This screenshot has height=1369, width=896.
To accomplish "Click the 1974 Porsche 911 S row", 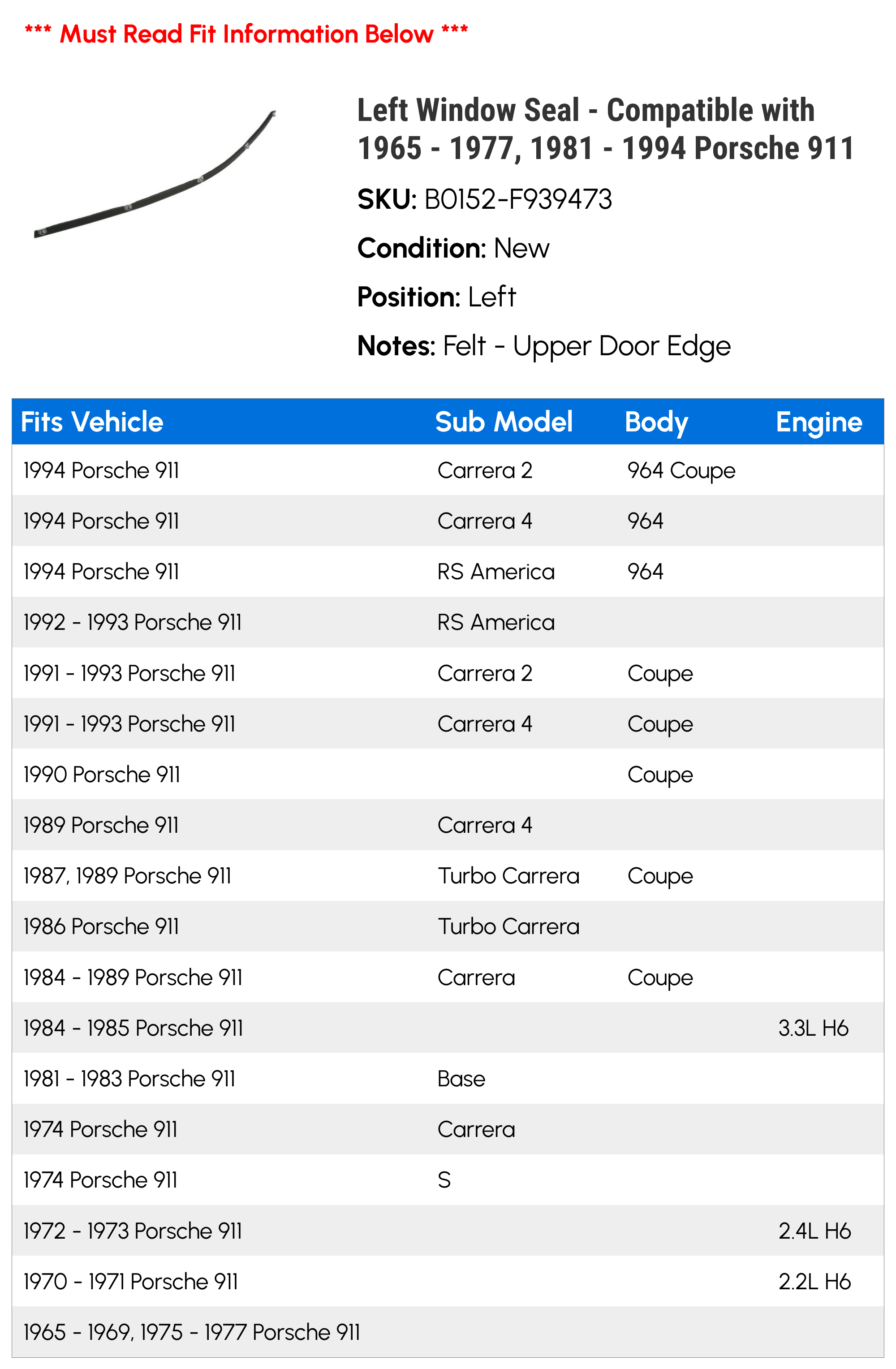I will [448, 1180].
